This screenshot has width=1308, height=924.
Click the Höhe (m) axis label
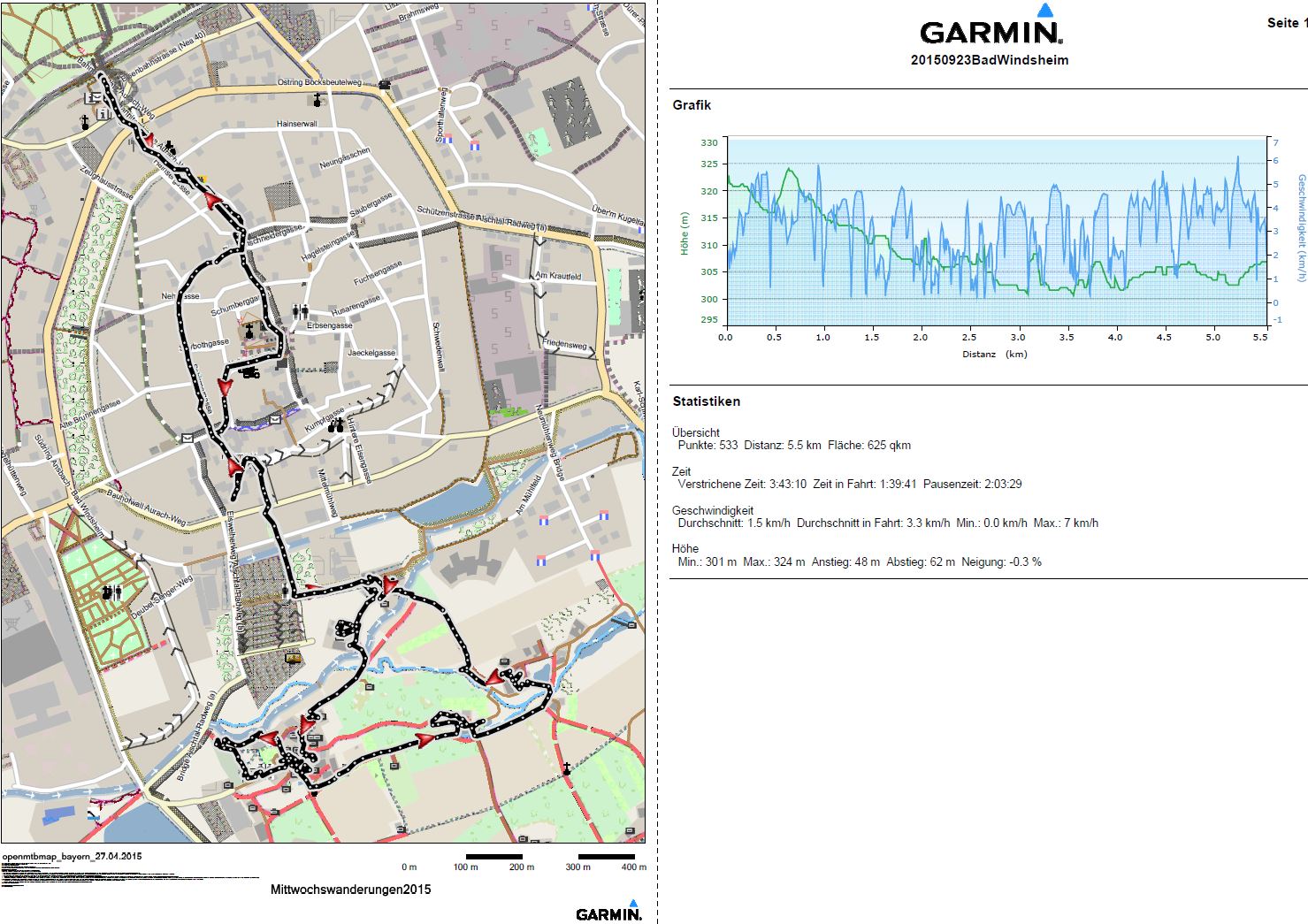tap(684, 233)
